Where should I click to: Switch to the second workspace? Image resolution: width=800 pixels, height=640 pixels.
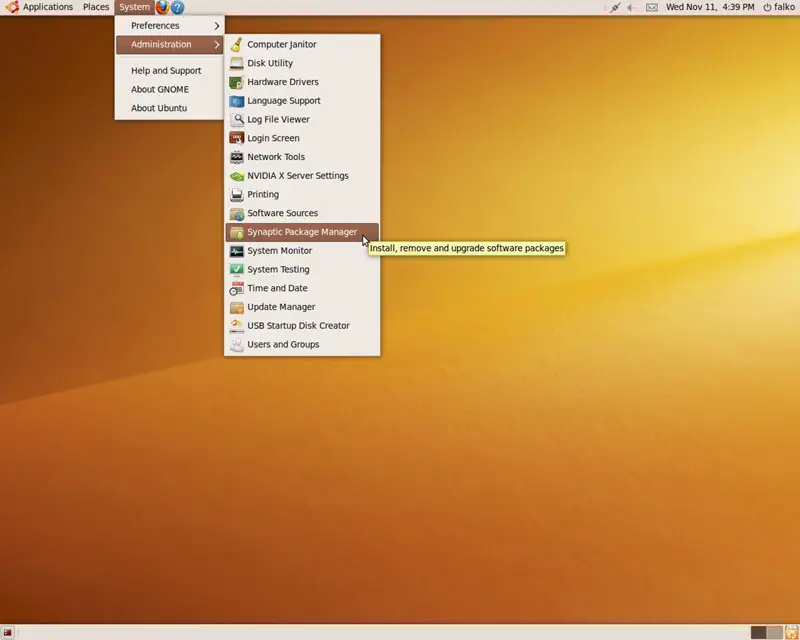(x=774, y=633)
